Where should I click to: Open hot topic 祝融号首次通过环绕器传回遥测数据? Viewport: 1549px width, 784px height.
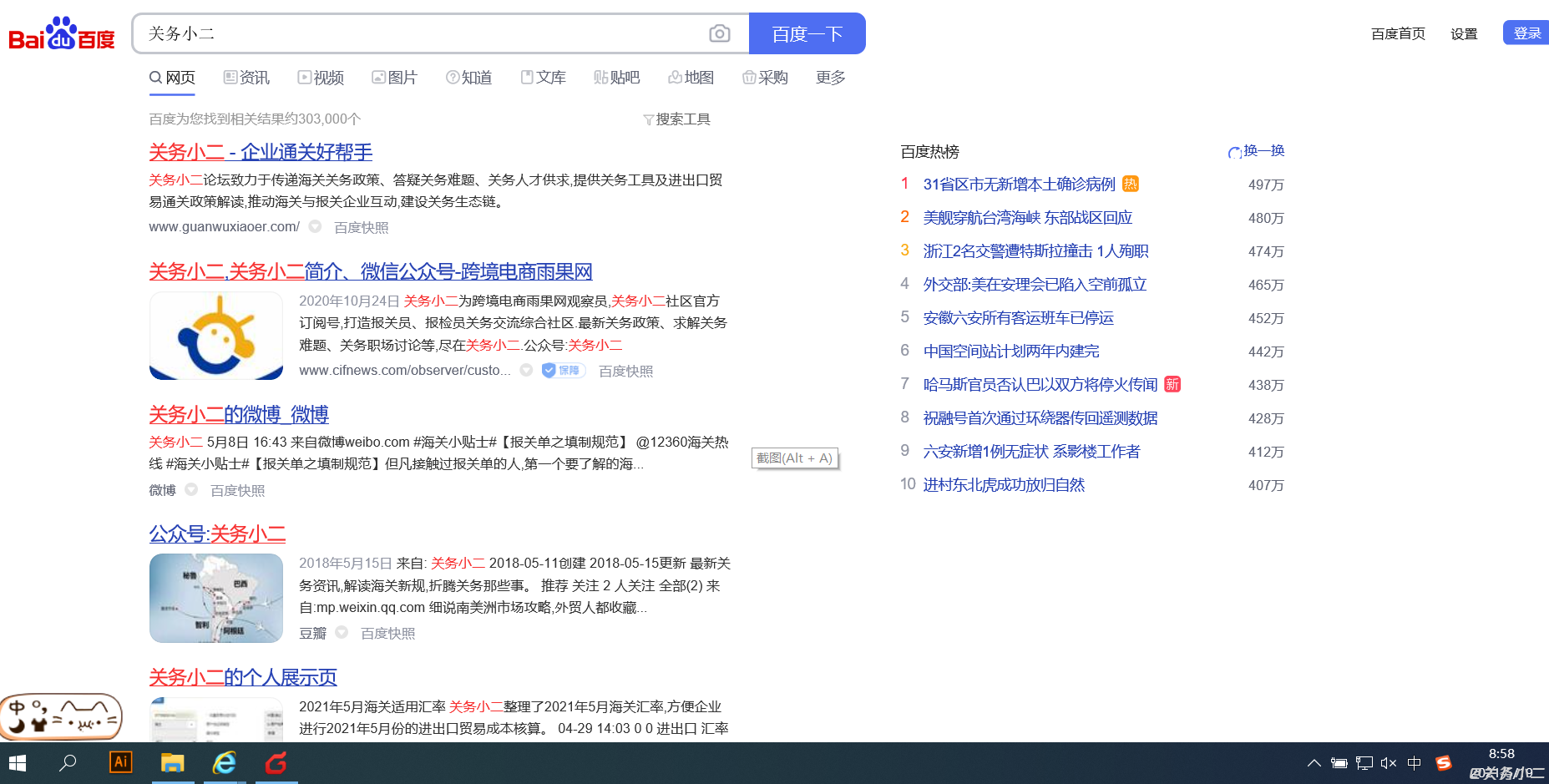pos(1040,418)
